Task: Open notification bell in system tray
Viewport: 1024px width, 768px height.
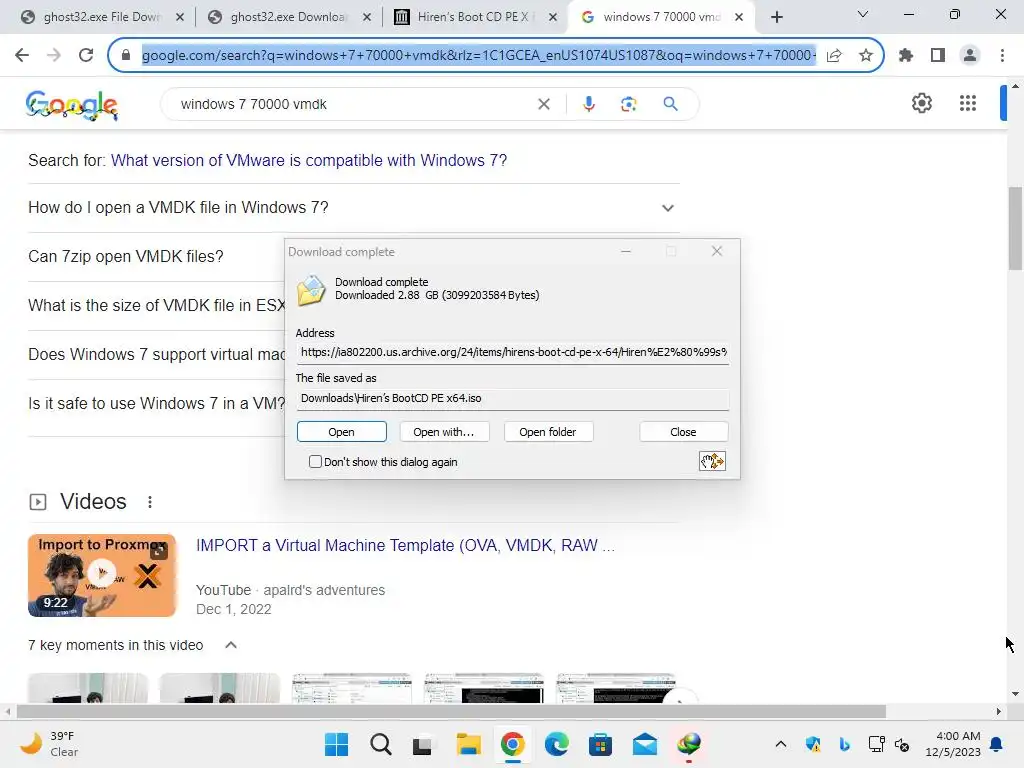Action: pyautogui.click(x=997, y=744)
